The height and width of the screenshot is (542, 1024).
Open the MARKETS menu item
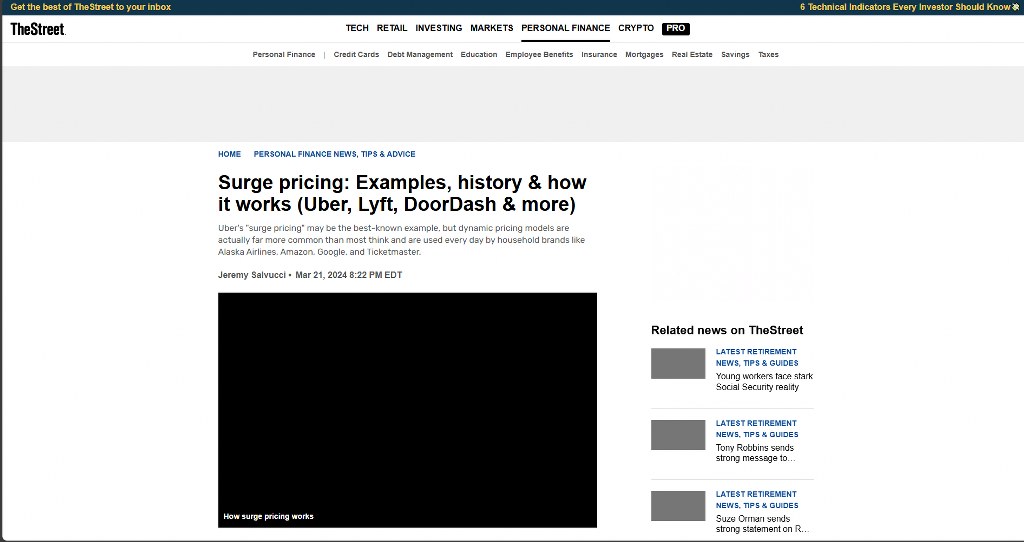pyautogui.click(x=492, y=28)
